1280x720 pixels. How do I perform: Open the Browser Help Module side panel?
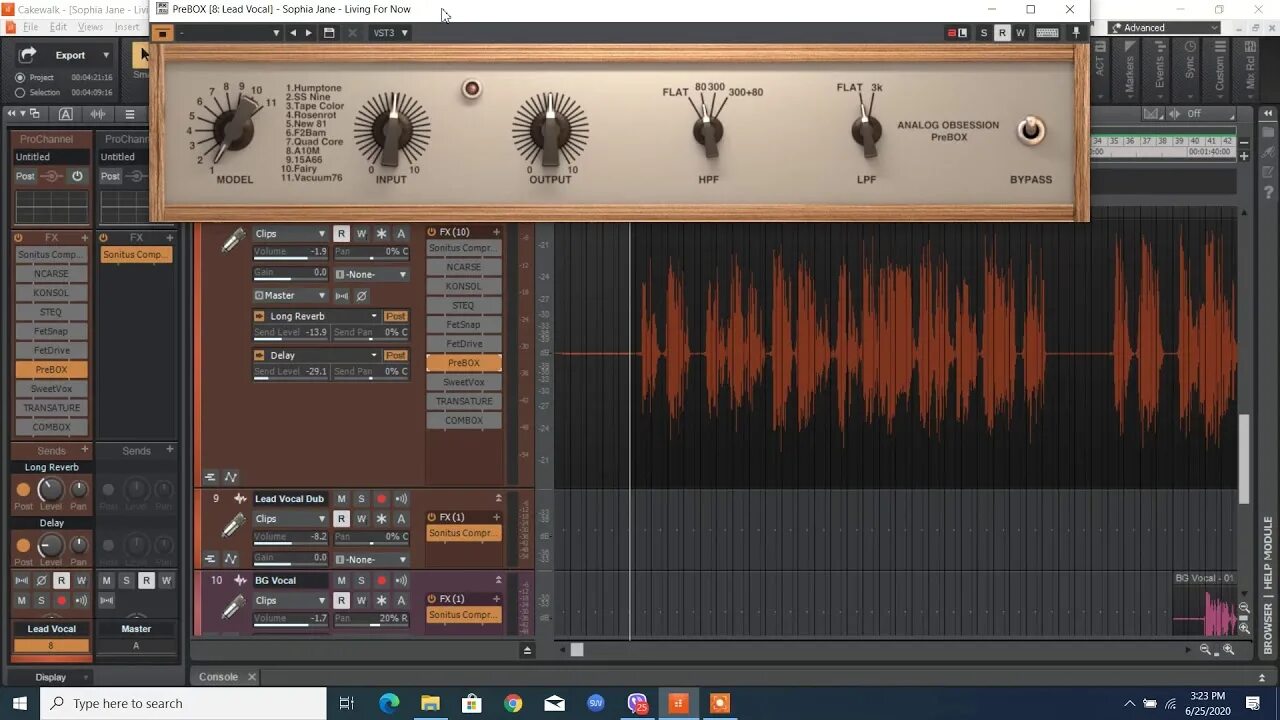coord(1268,586)
